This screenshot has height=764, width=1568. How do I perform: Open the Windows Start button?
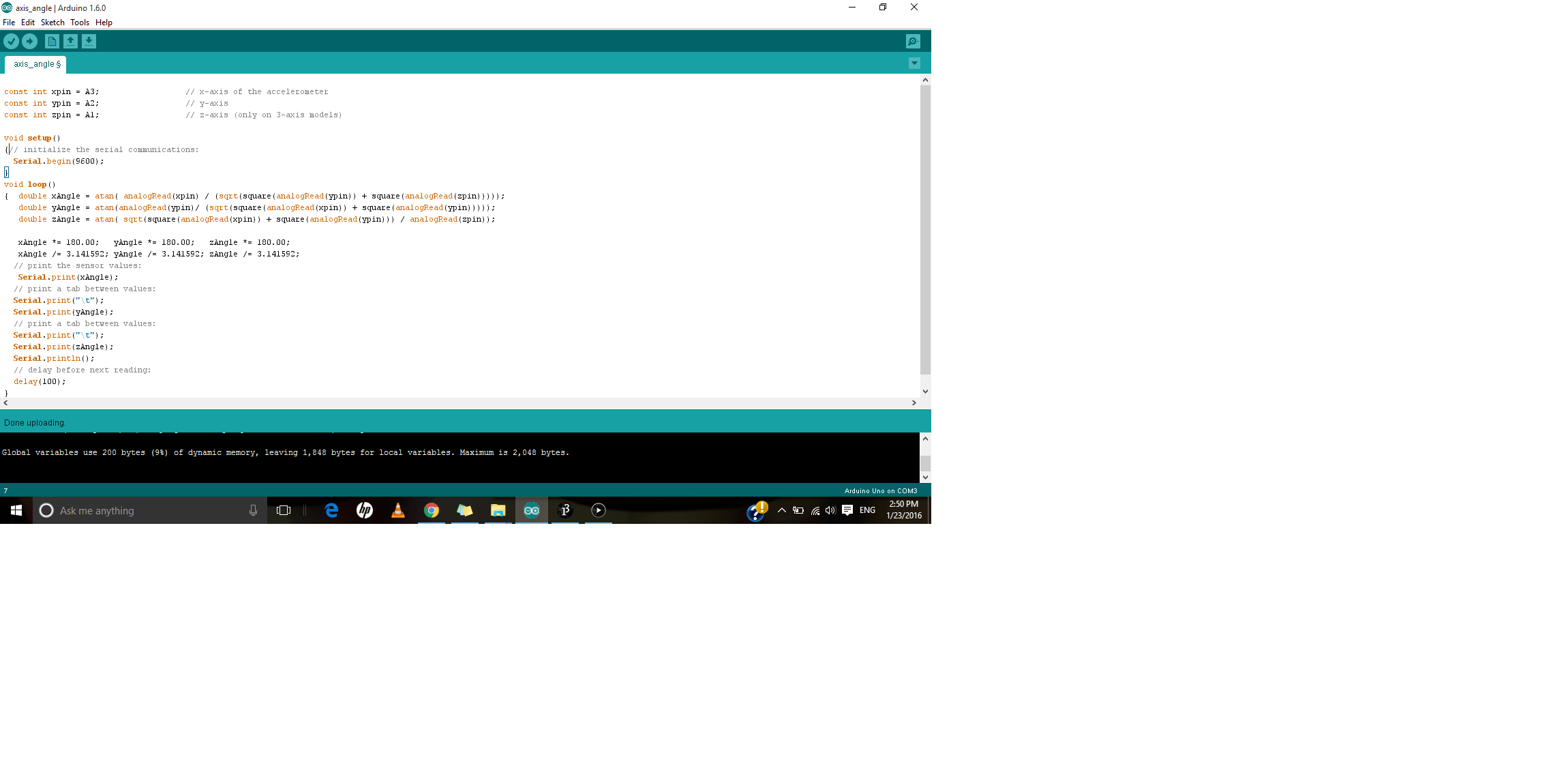pyautogui.click(x=16, y=510)
